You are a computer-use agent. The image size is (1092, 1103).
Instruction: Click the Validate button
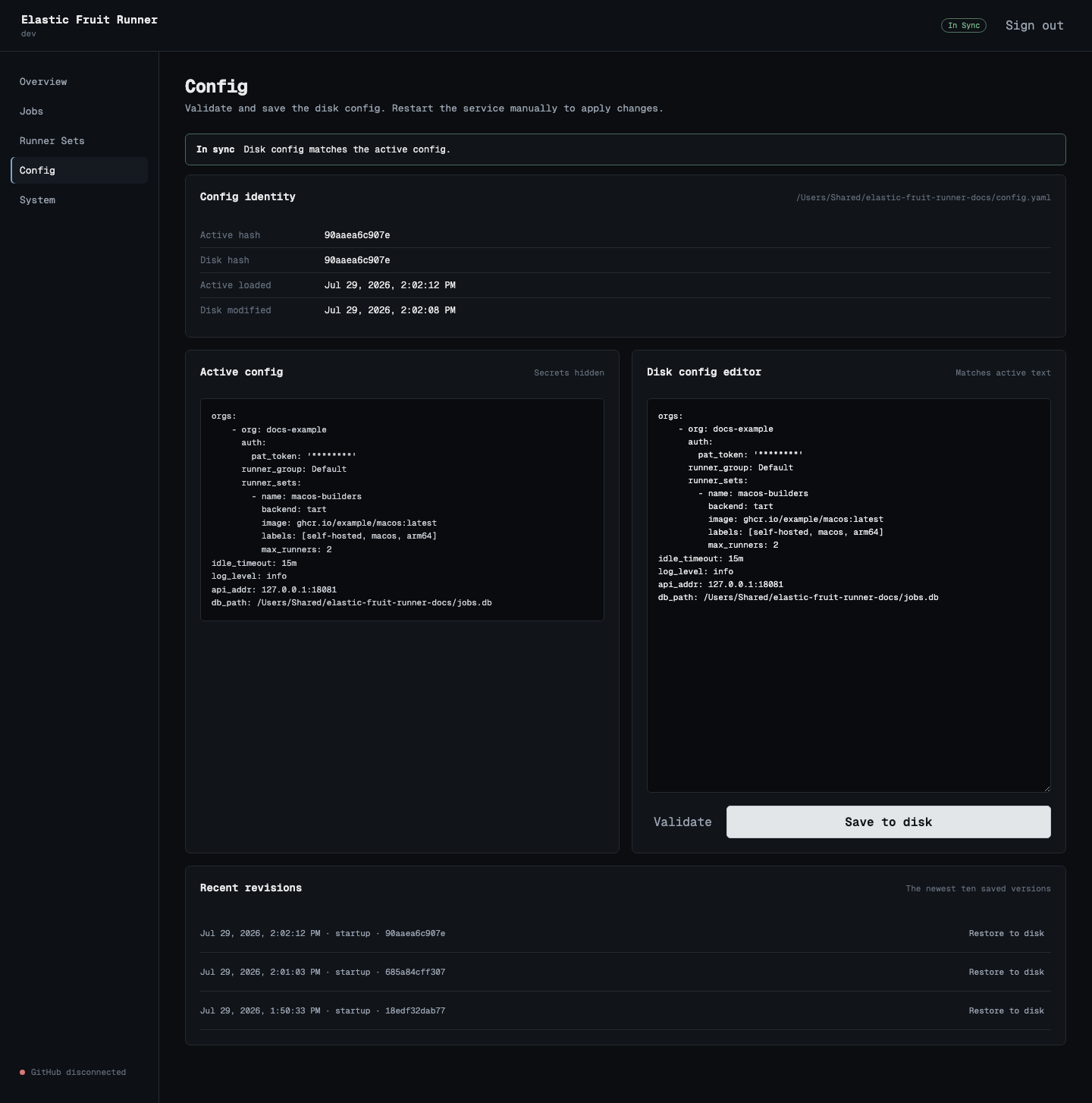pyautogui.click(x=682, y=822)
